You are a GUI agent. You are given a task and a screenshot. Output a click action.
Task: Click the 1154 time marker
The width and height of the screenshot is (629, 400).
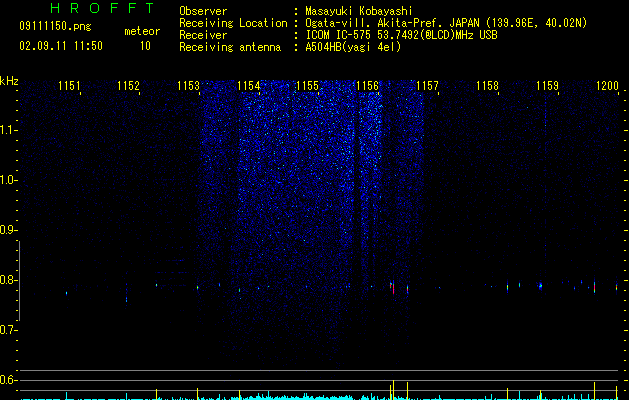248,85
